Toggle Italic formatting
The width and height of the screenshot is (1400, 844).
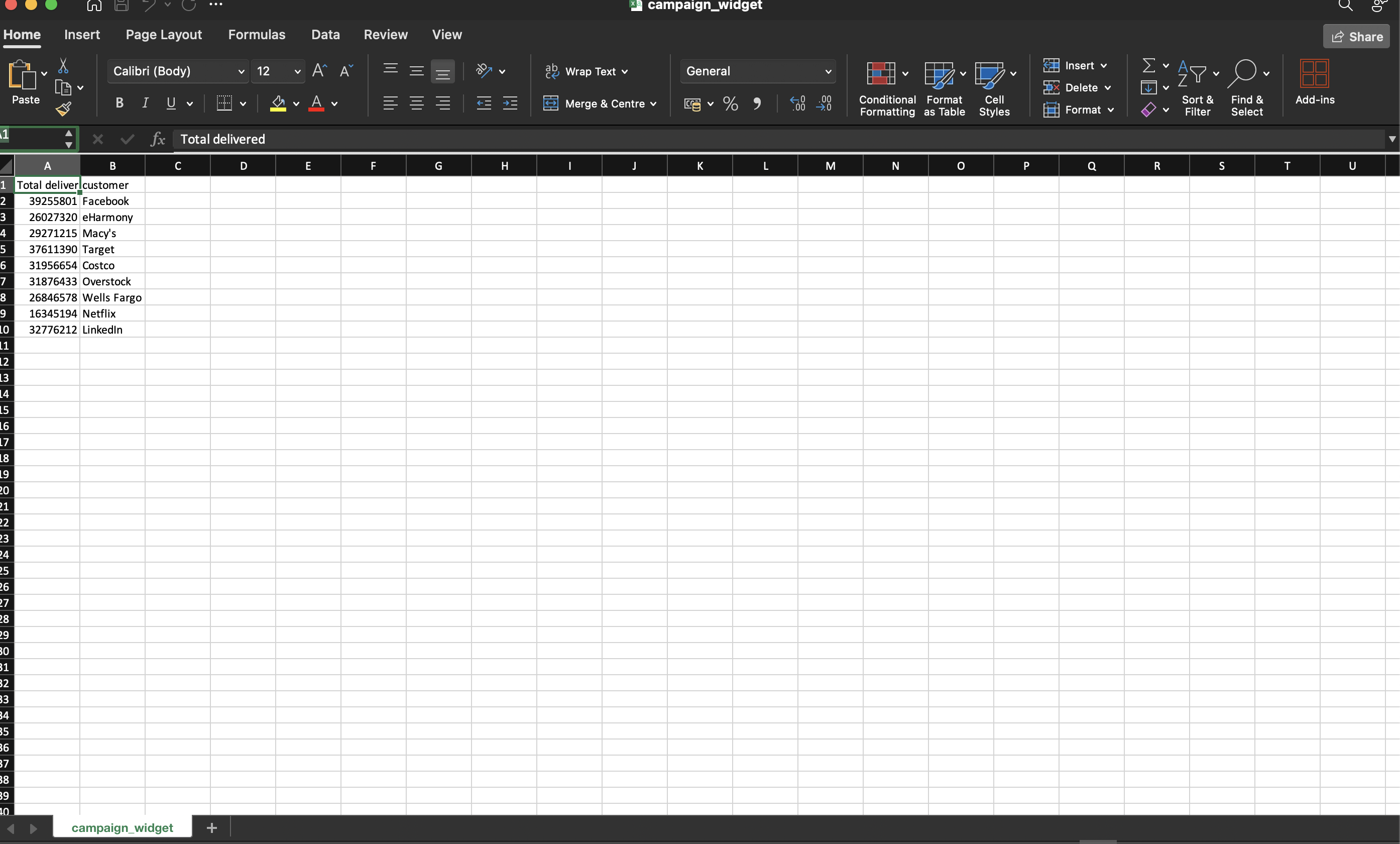tap(145, 103)
